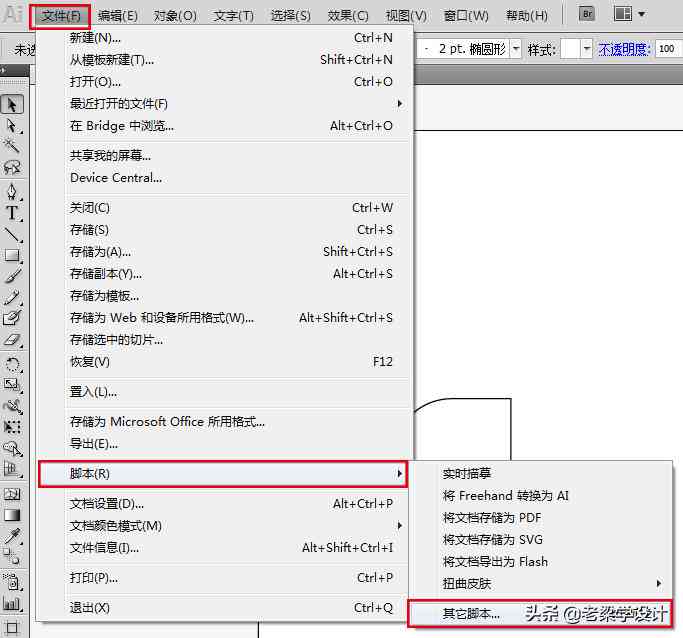Click the Arrange Documents layout icon
Viewport: 683px width, 638px height.
623,14
